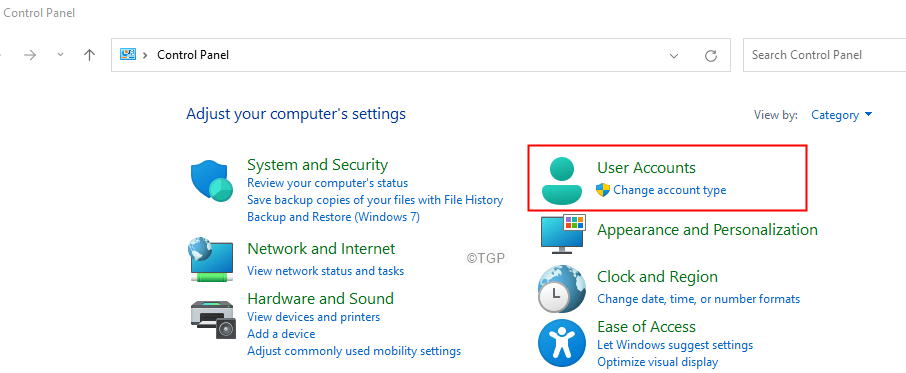Open the View devices and printers link

pos(314,317)
